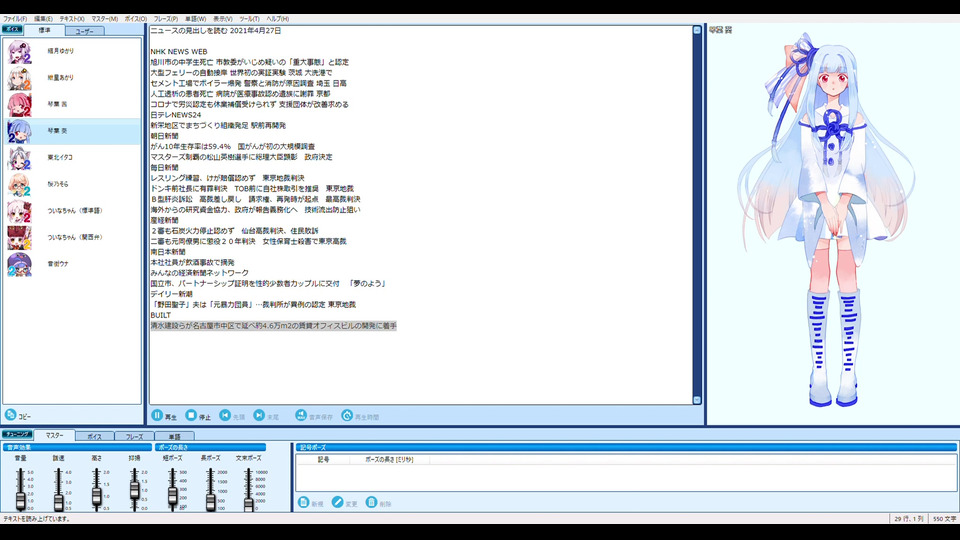Click the 音量 volume slider handle

(x=21, y=500)
